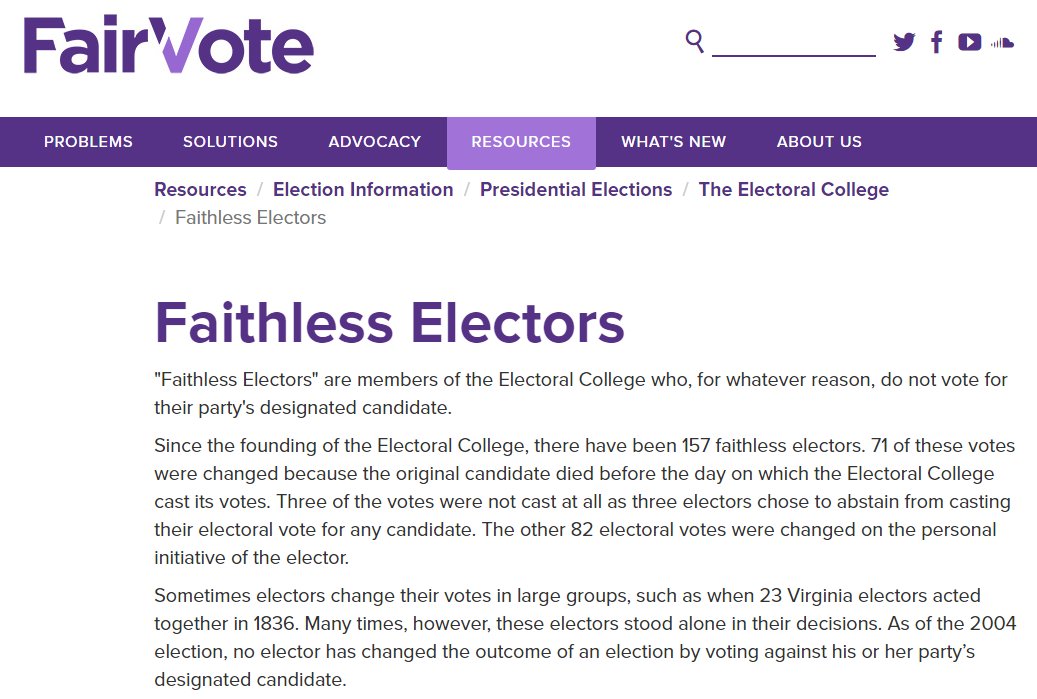Click the Faithless Electors page heading
The width and height of the screenshot is (1037, 699).
tap(389, 323)
